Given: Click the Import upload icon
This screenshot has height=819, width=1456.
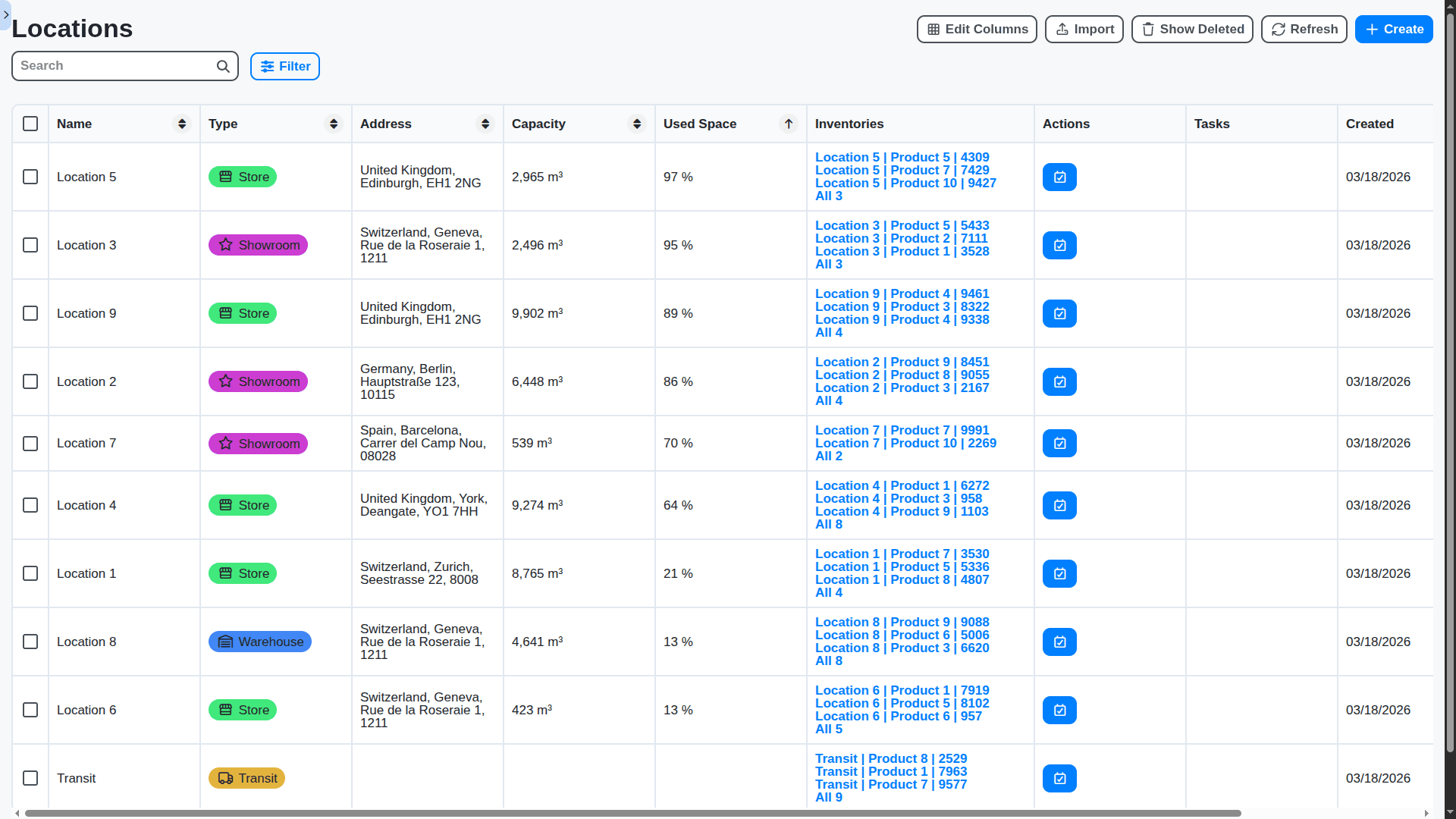Looking at the screenshot, I should coord(1062,29).
